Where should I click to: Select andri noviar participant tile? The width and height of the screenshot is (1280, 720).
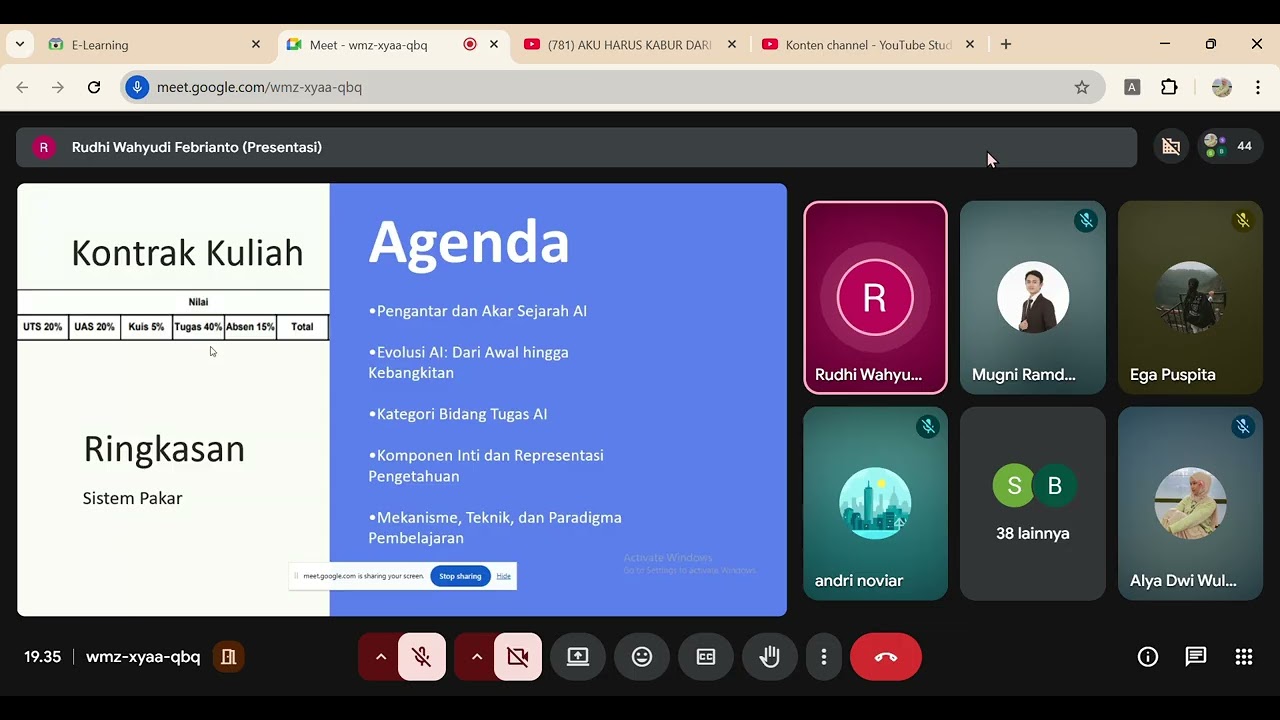[x=875, y=503]
